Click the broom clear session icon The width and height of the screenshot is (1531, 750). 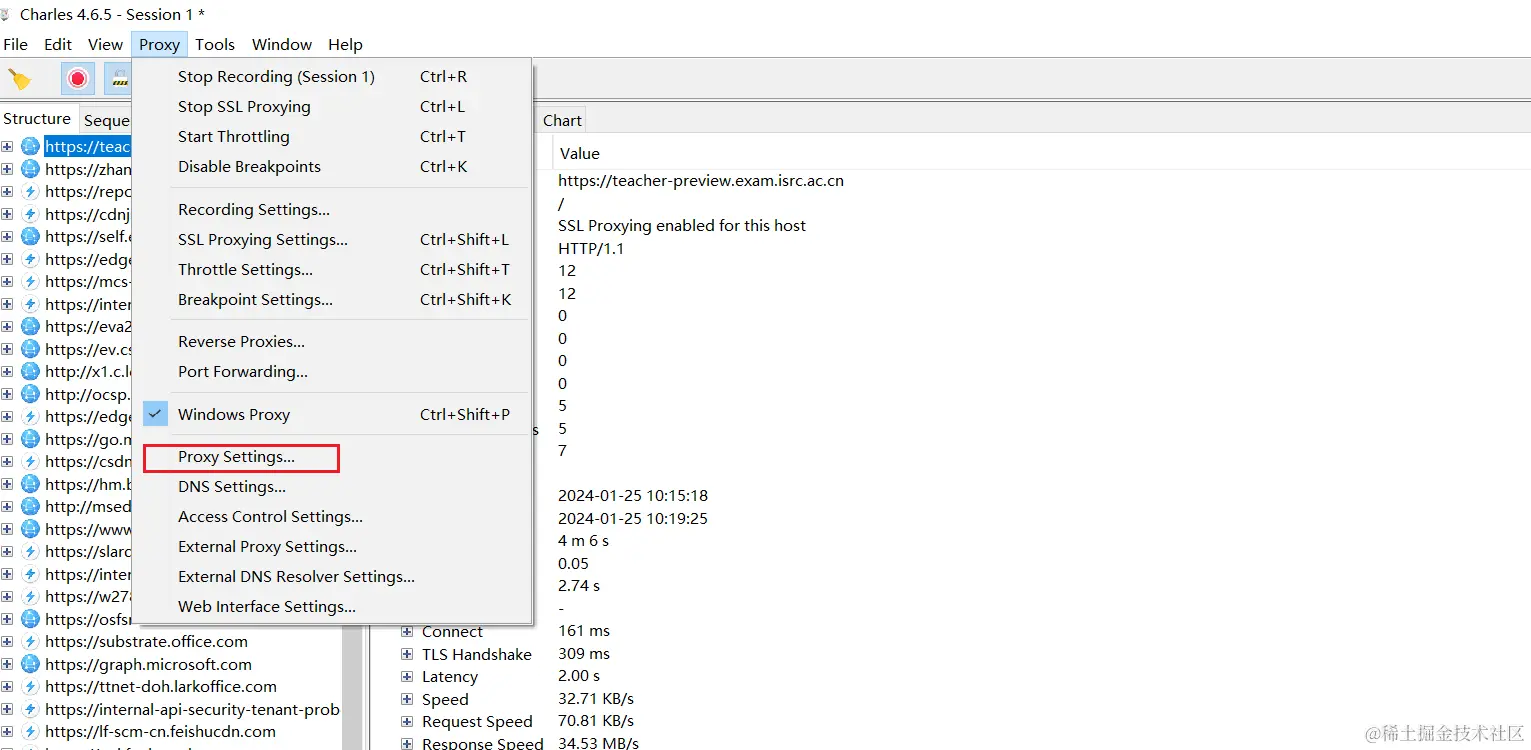pyautogui.click(x=19, y=79)
